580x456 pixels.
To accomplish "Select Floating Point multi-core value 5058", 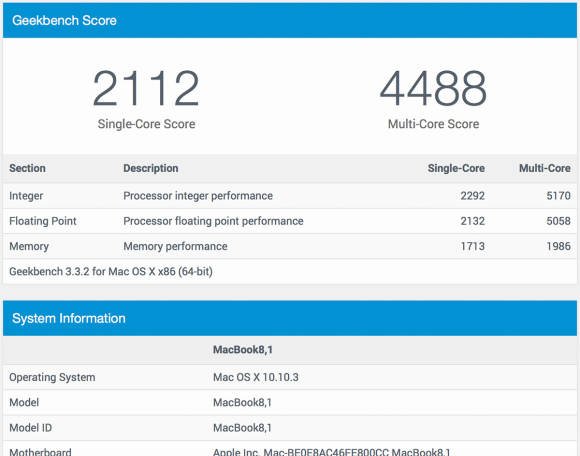I will point(559,221).
